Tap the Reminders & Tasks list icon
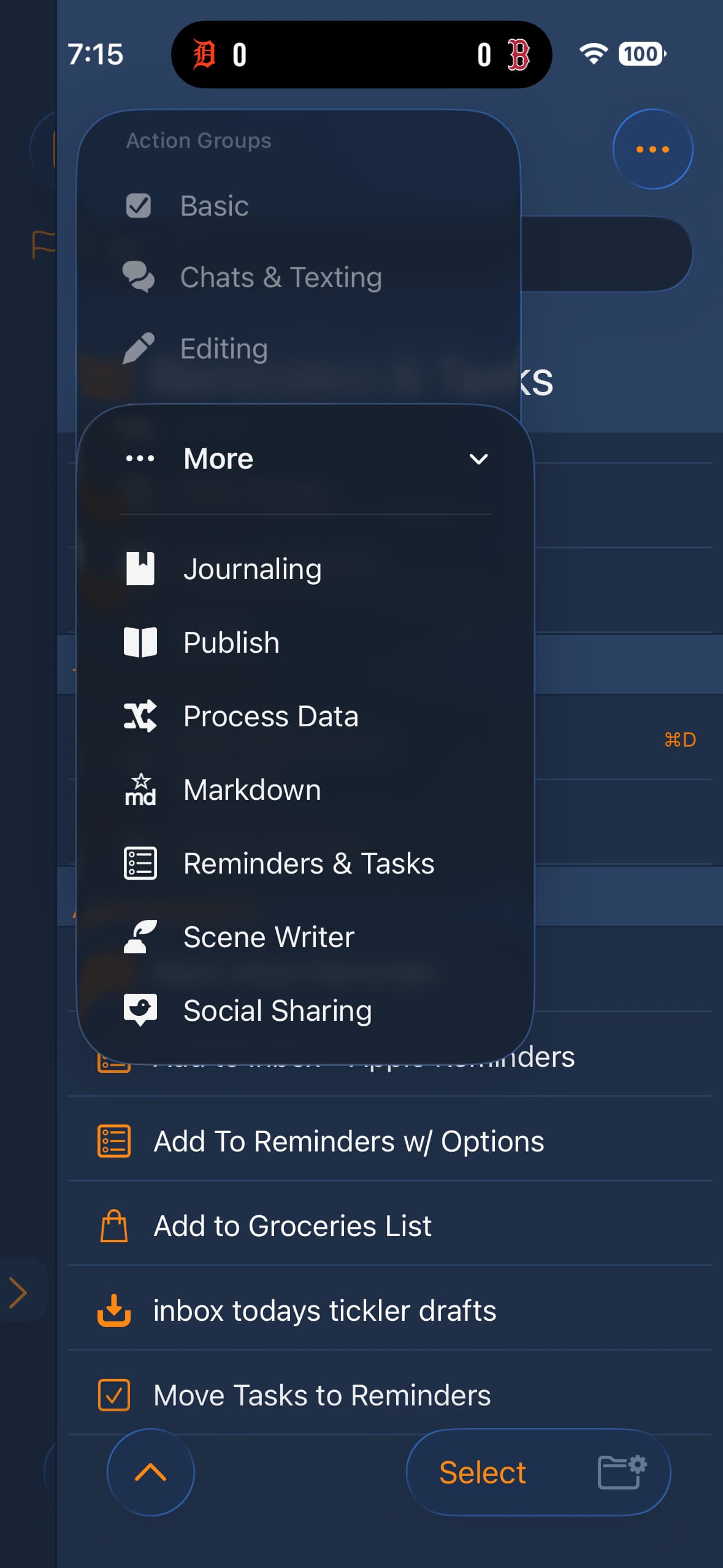723x1568 pixels. pyautogui.click(x=140, y=863)
